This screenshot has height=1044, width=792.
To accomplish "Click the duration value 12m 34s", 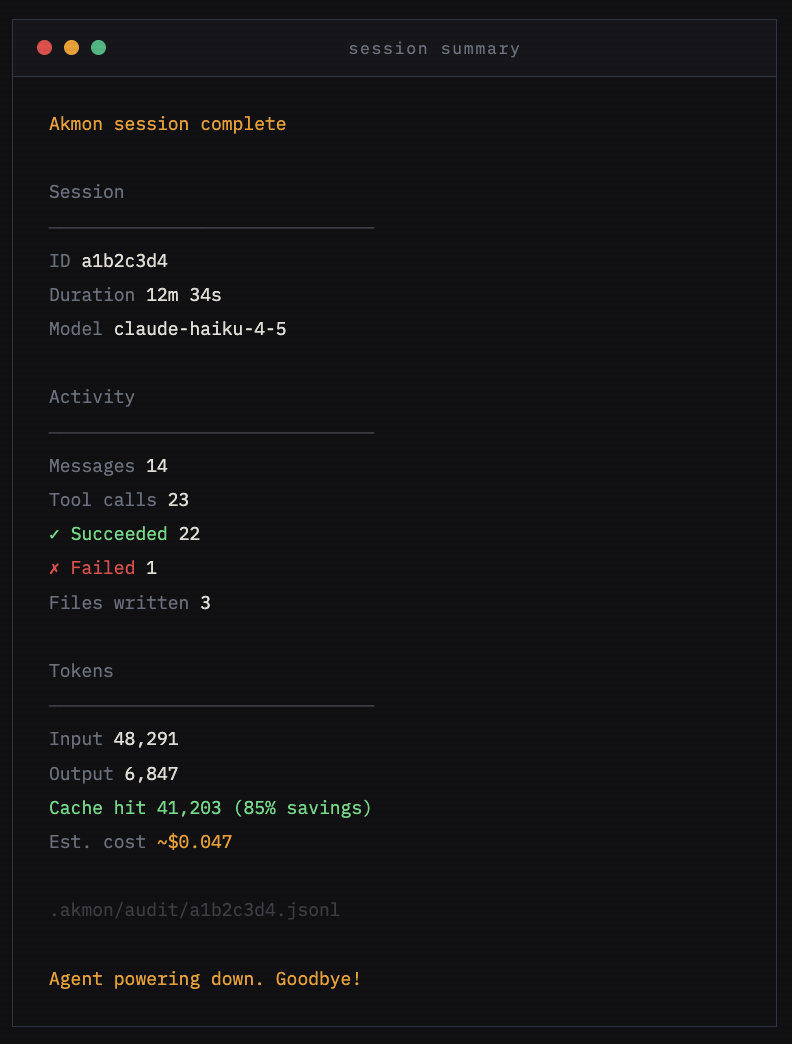I will coord(184,295).
